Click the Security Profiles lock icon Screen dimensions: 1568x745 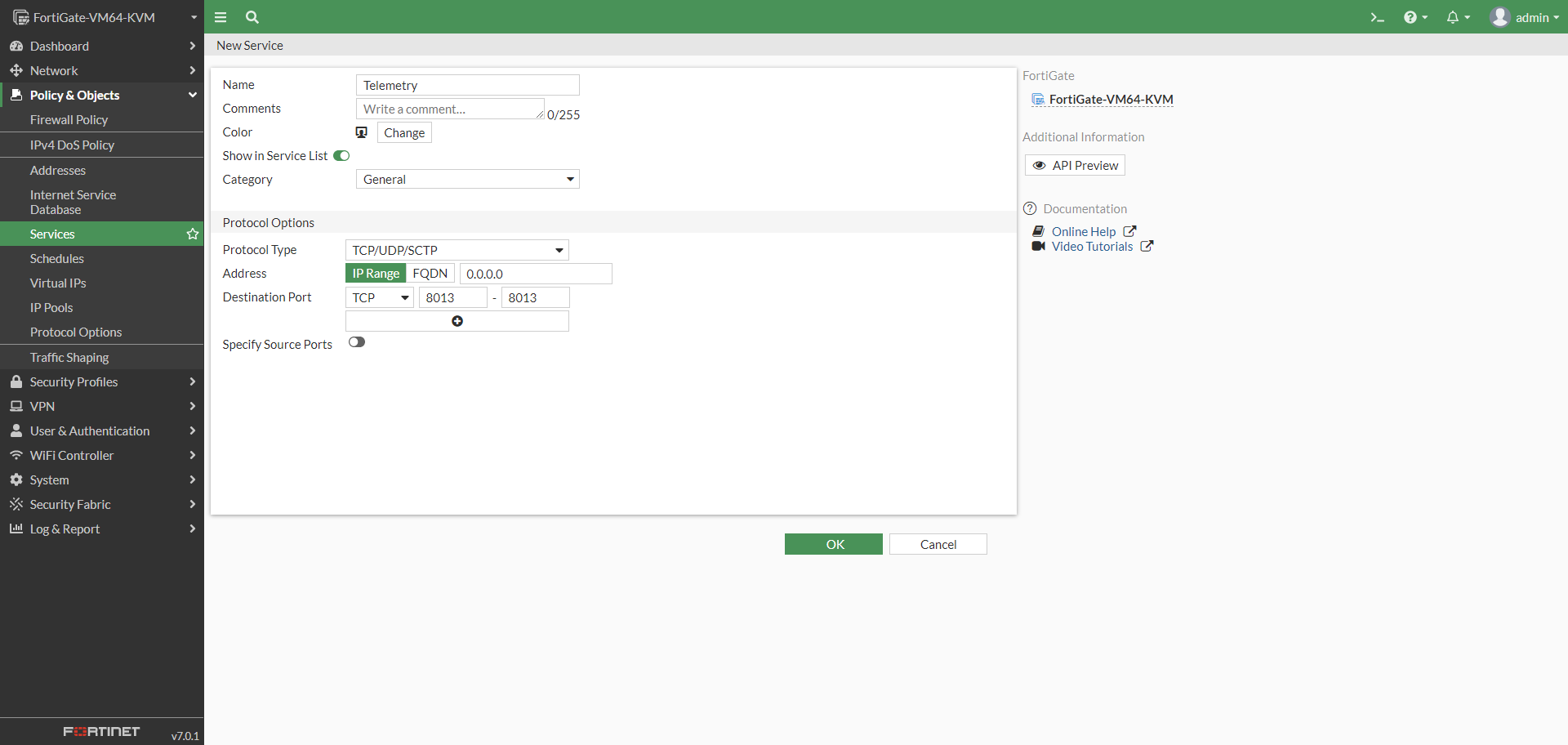pyautogui.click(x=16, y=381)
